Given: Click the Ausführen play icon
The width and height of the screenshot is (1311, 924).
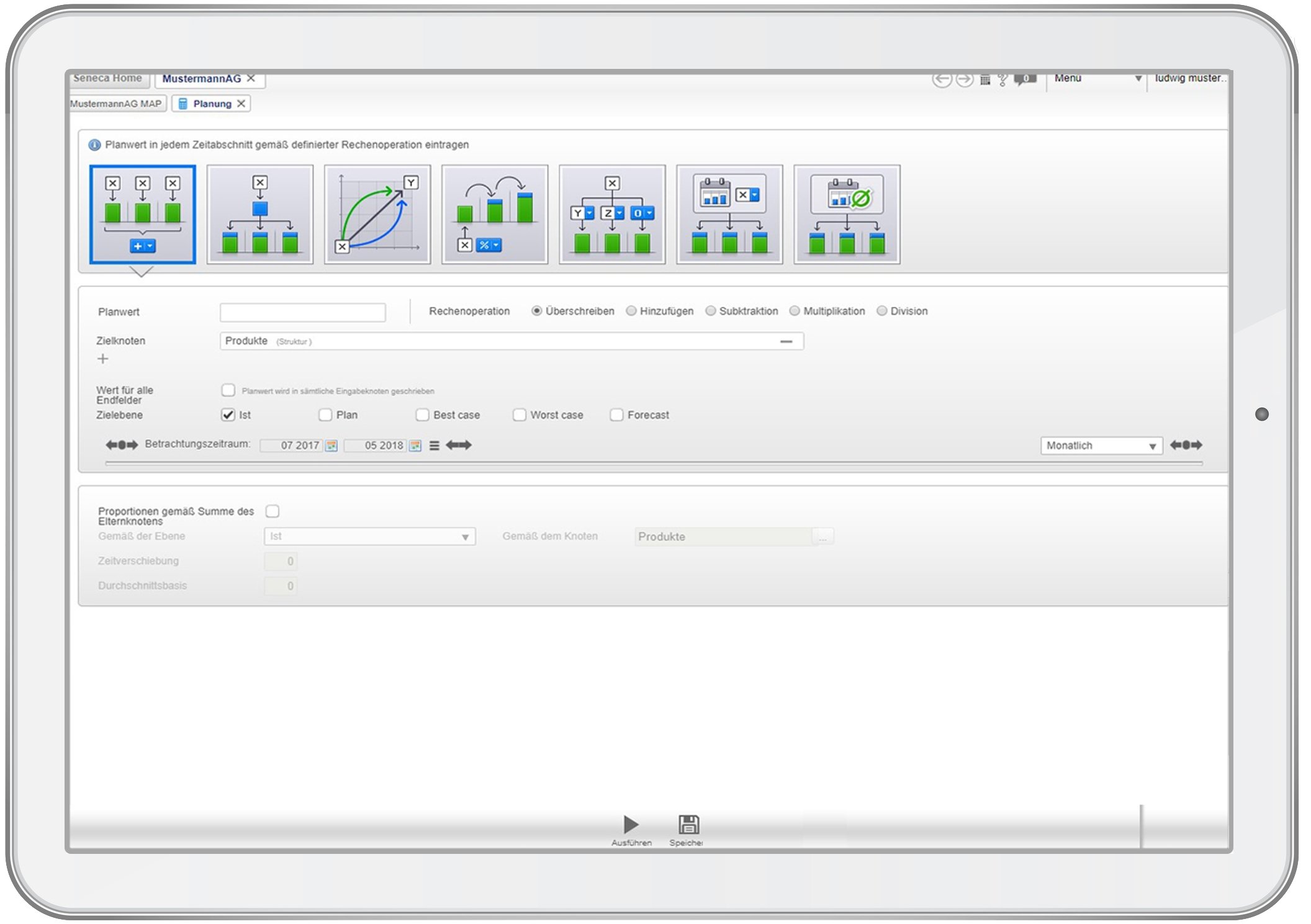Looking at the screenshot, I should (x=631, y=824).
